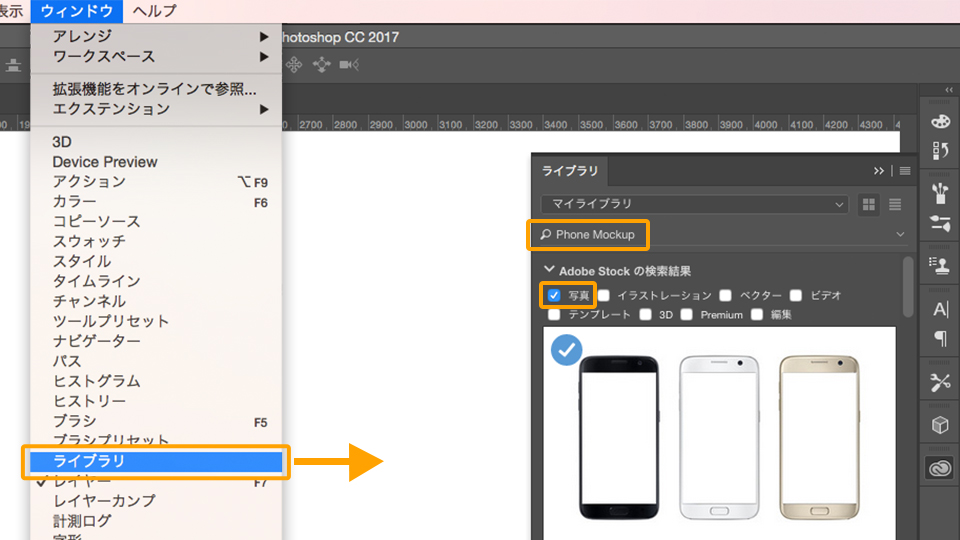The image size is (960, 540).
Task: Select 拡張機能をオンラインで参照... item
Action: [x=156, y=89]
